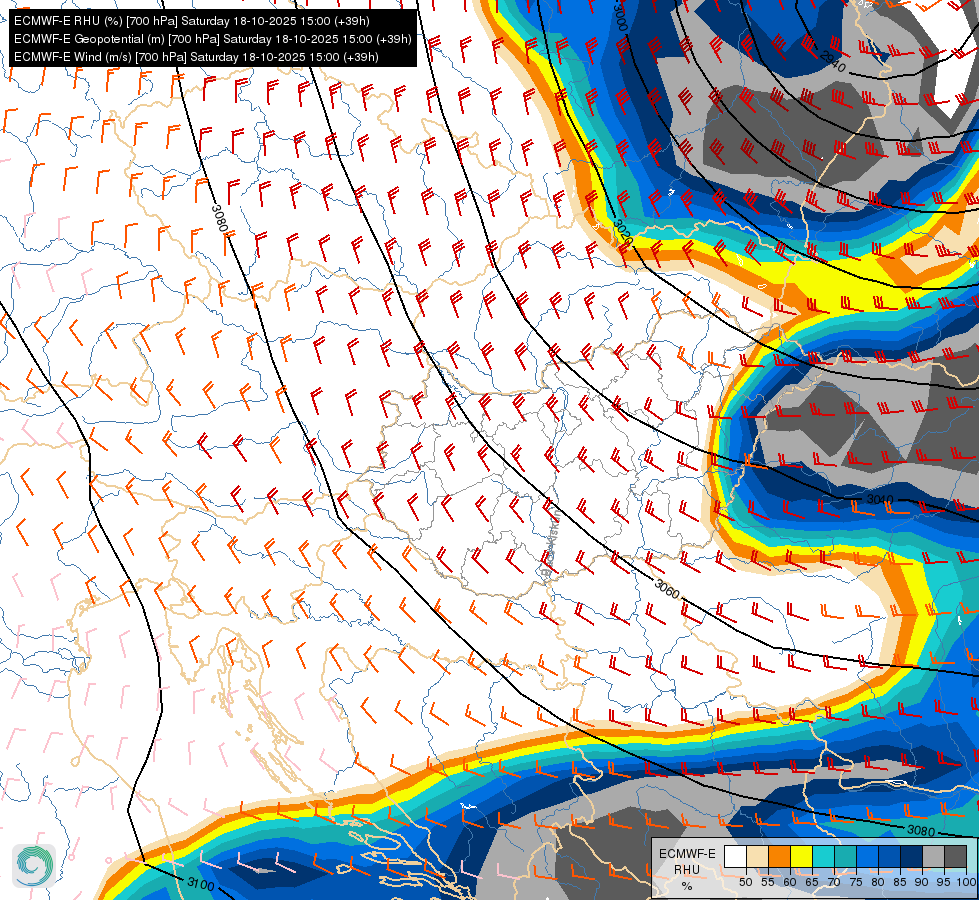Click the legend tick value 90
The image size is (979, 900).
[x=922, y=882]
